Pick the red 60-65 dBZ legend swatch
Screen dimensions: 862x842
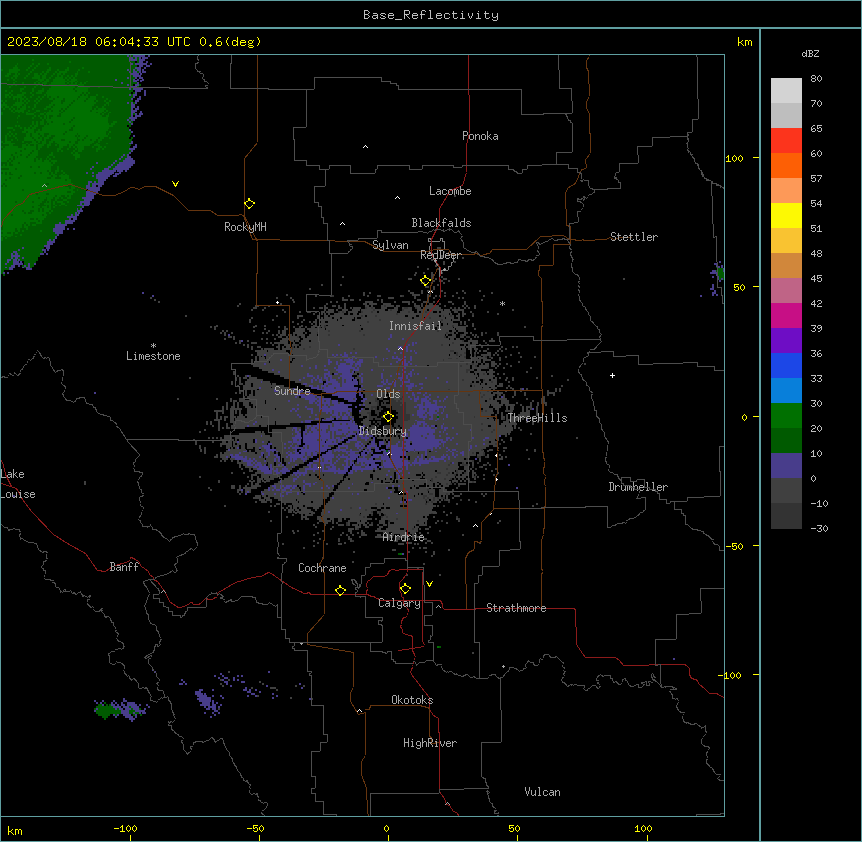tap(786, 141)
